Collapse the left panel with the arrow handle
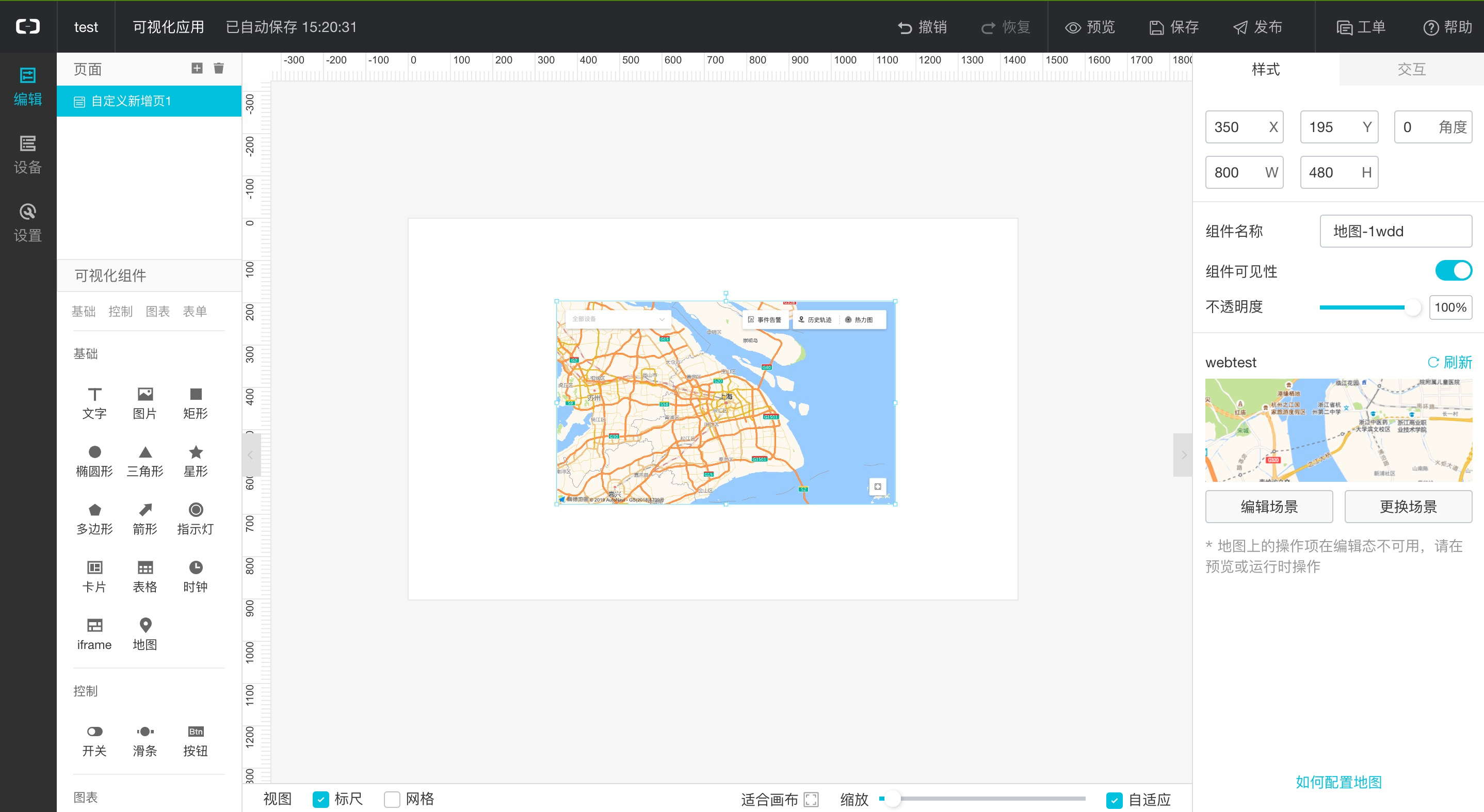Viewport: 1484px width, 812px height. (x=251, y=455)
